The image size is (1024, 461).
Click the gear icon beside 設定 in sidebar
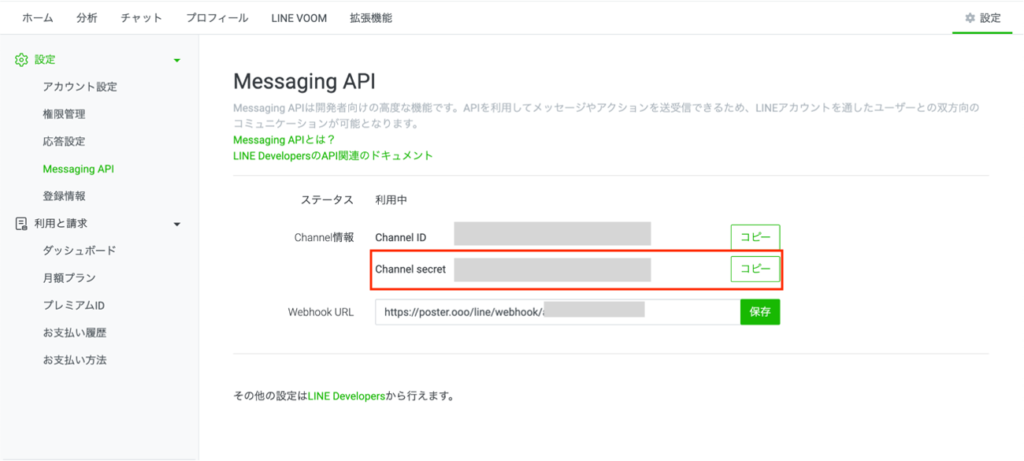tap(21, 60)
